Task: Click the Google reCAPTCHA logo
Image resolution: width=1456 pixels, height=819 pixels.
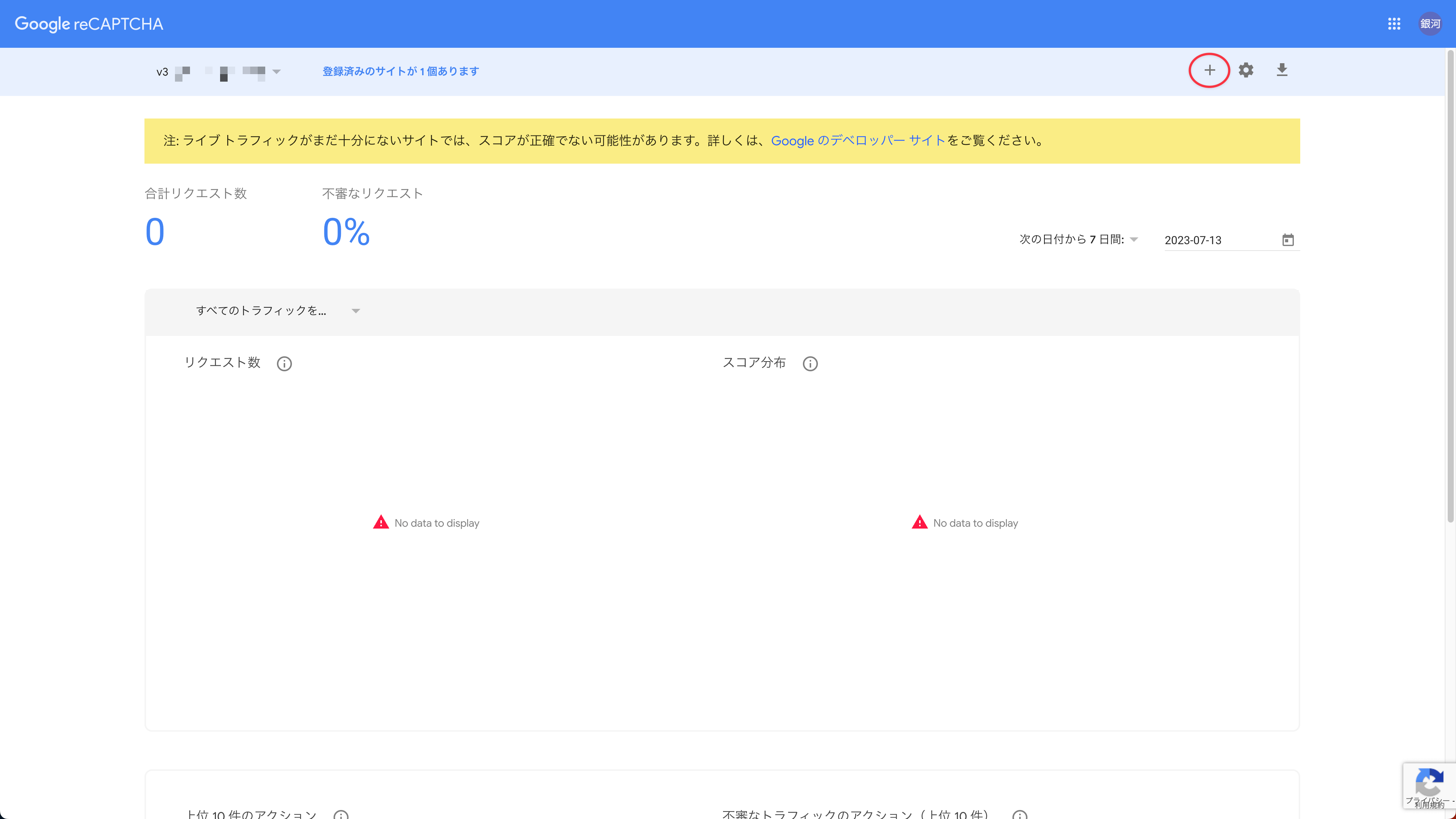Action: click(x=89, y=24)
